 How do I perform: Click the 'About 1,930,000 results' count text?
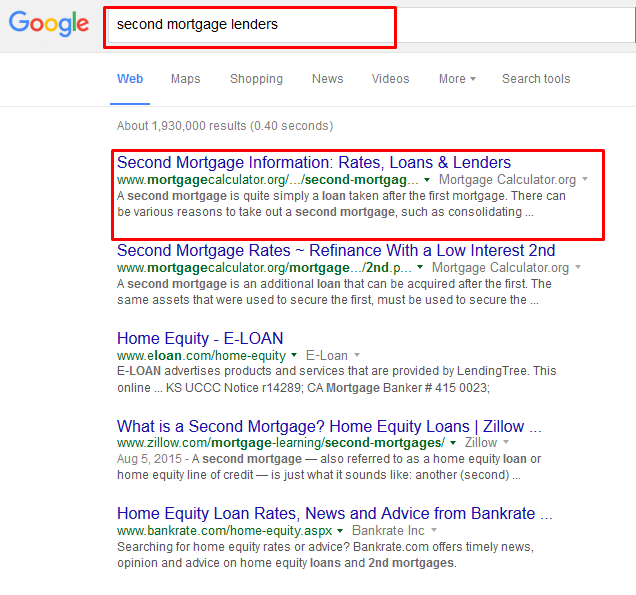pos(225,126)
